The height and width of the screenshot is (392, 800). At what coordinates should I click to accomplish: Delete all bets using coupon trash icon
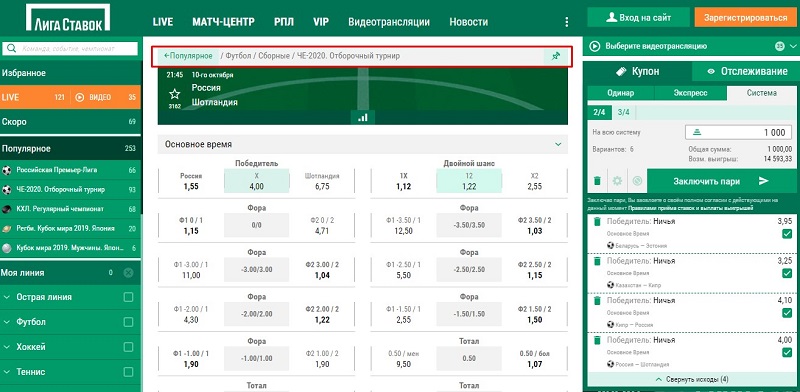pyautogui.click(x=596, y=181)
